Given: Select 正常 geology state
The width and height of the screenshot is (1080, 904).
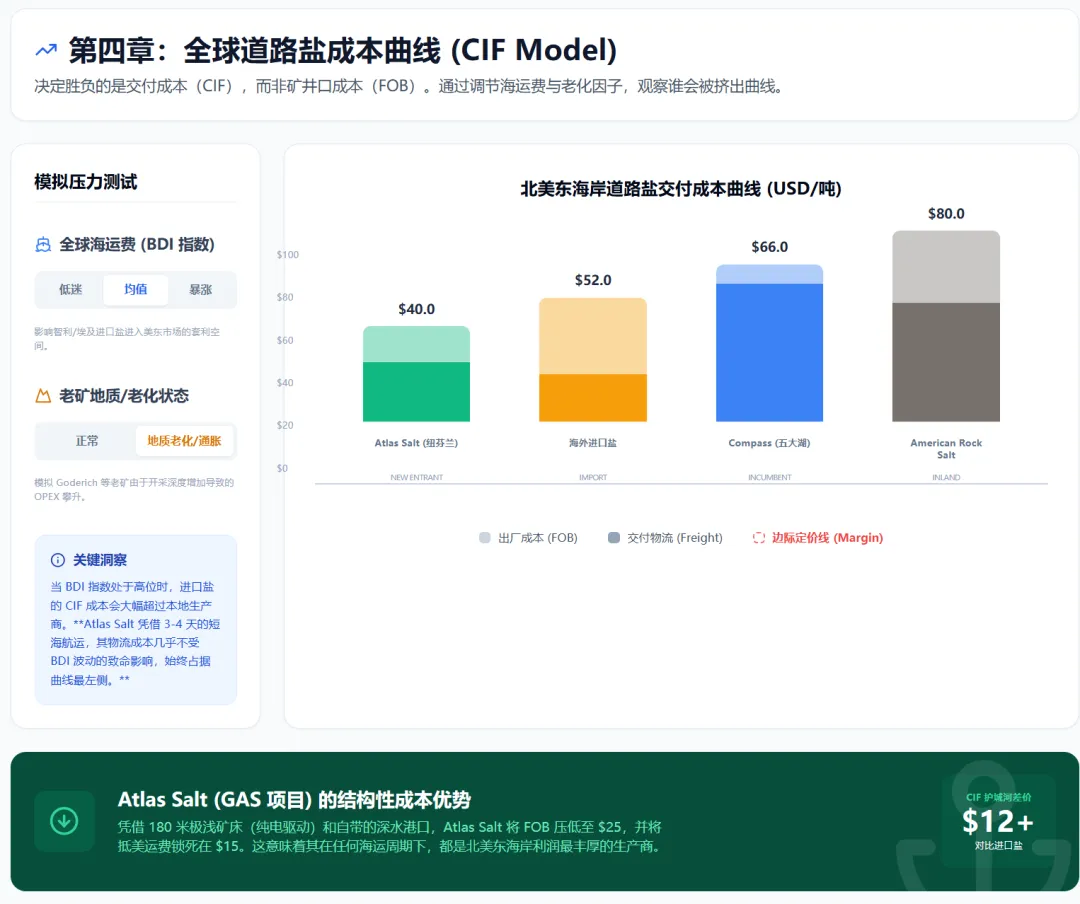Looking at the screenshot, I should tap(87, 441).
